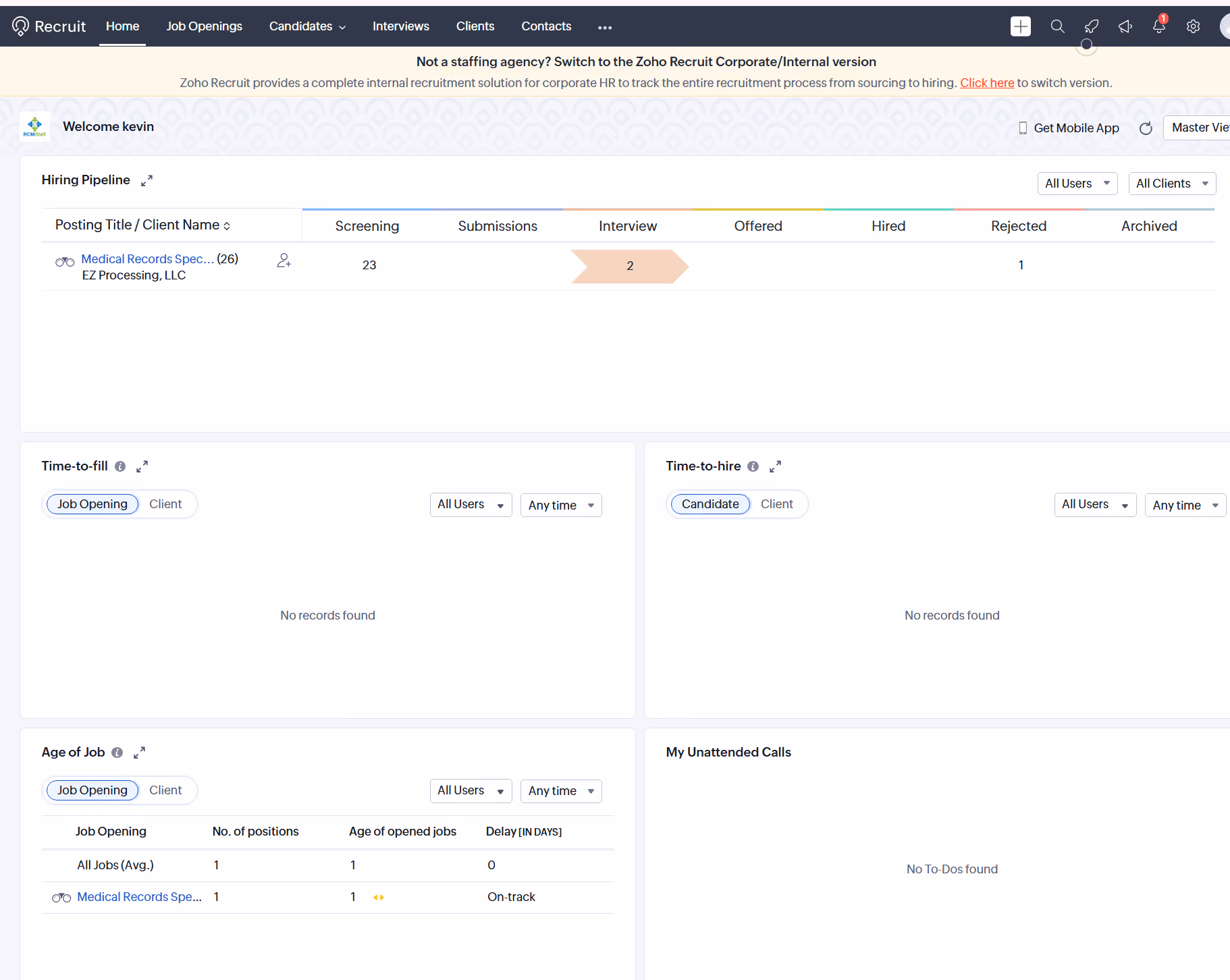Switch Time-to-fill view to Client
The image size is (1230, 980).
click(x=165, y=504)
